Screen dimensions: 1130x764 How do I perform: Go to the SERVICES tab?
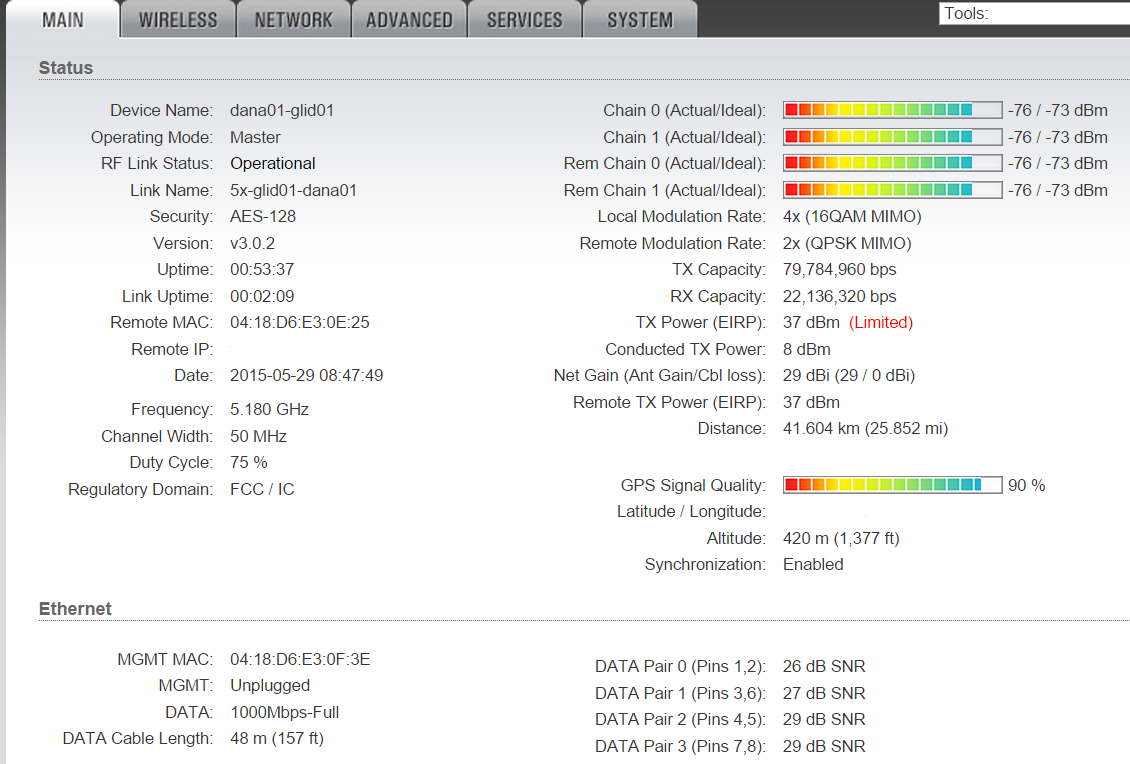coord(524,20)
